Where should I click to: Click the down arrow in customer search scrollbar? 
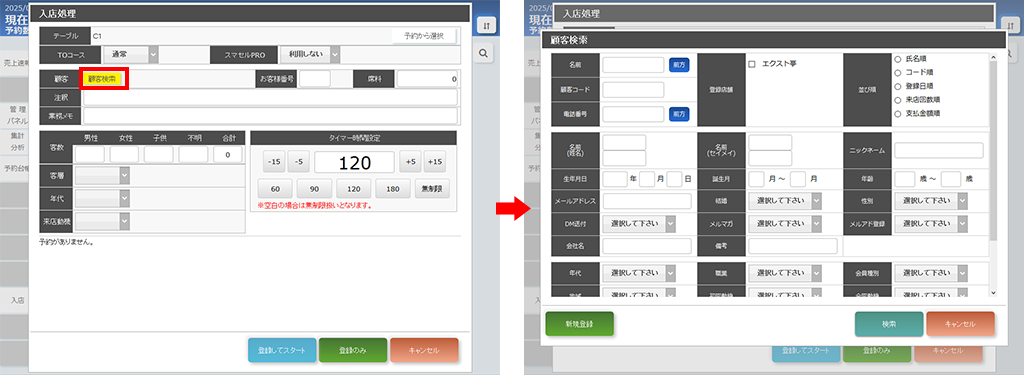(x=993, y=292)
